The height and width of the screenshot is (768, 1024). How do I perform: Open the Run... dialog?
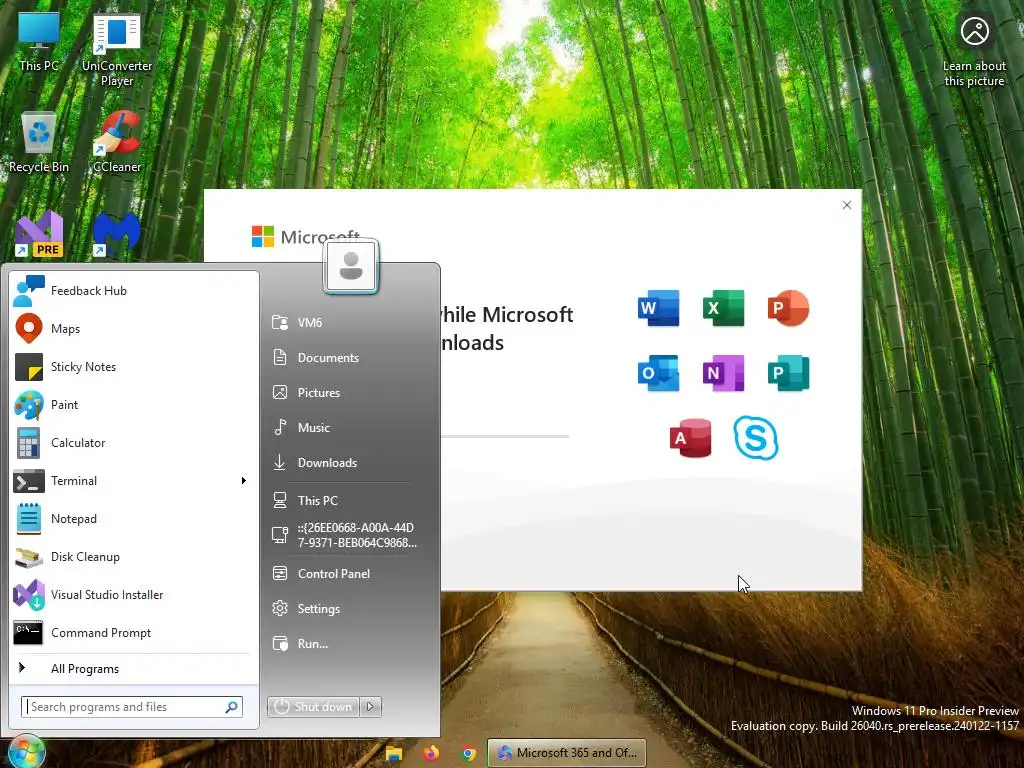click(x=350, y=643)
